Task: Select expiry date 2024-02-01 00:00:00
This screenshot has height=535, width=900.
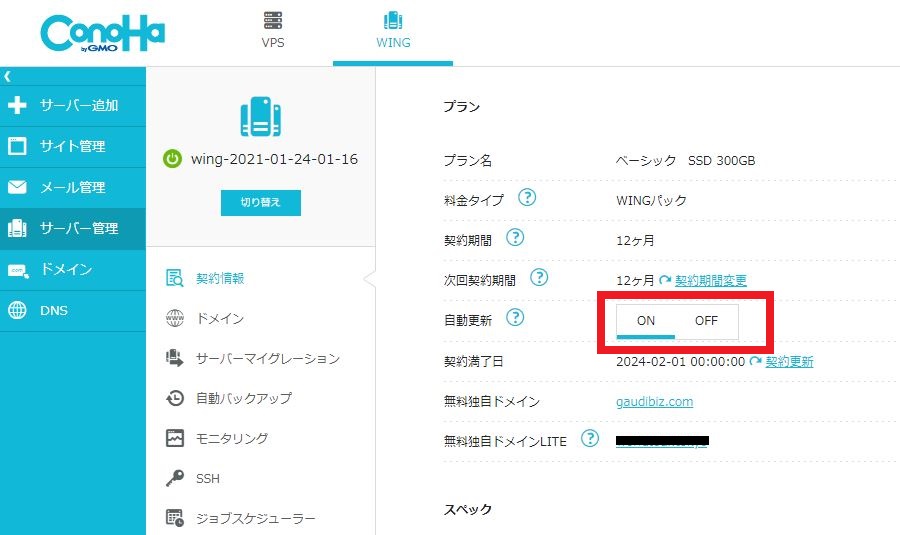Action: pos(681,362)
